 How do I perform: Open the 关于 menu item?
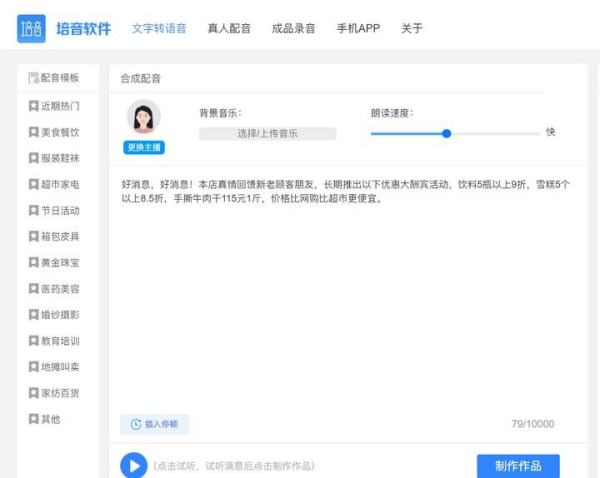click(x=412, y=28)
